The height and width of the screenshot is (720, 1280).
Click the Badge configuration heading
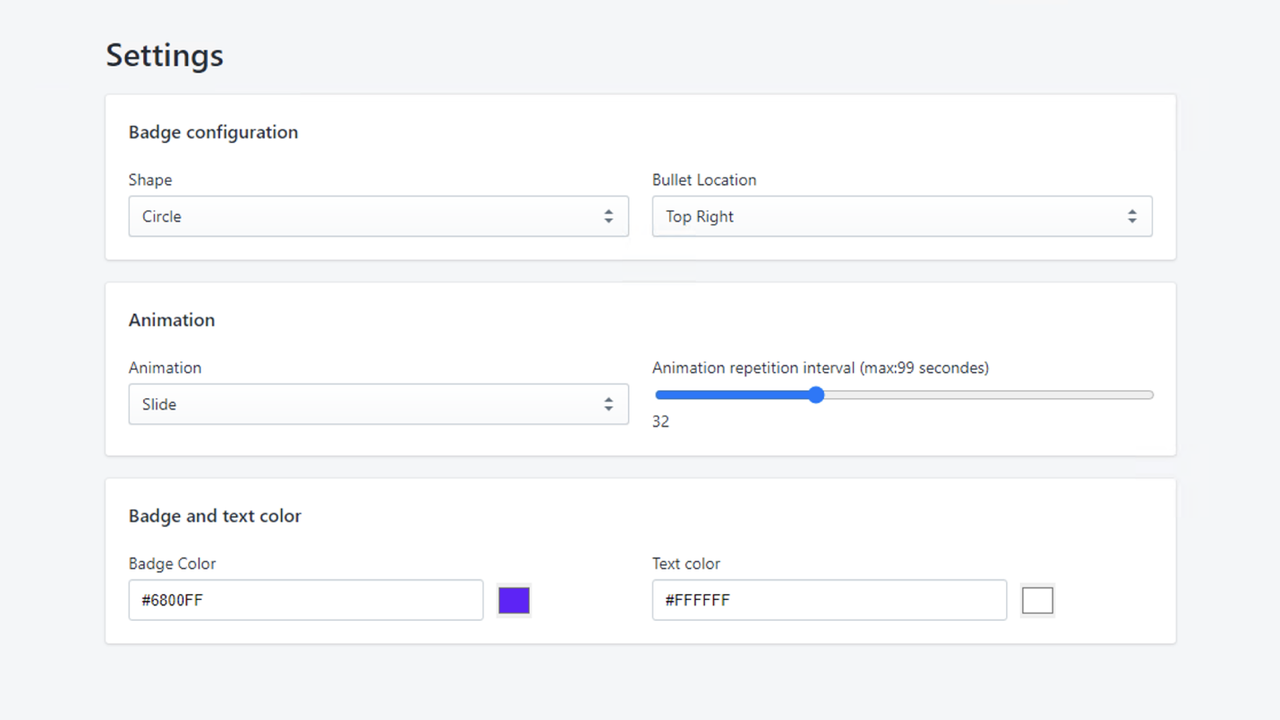213,132
